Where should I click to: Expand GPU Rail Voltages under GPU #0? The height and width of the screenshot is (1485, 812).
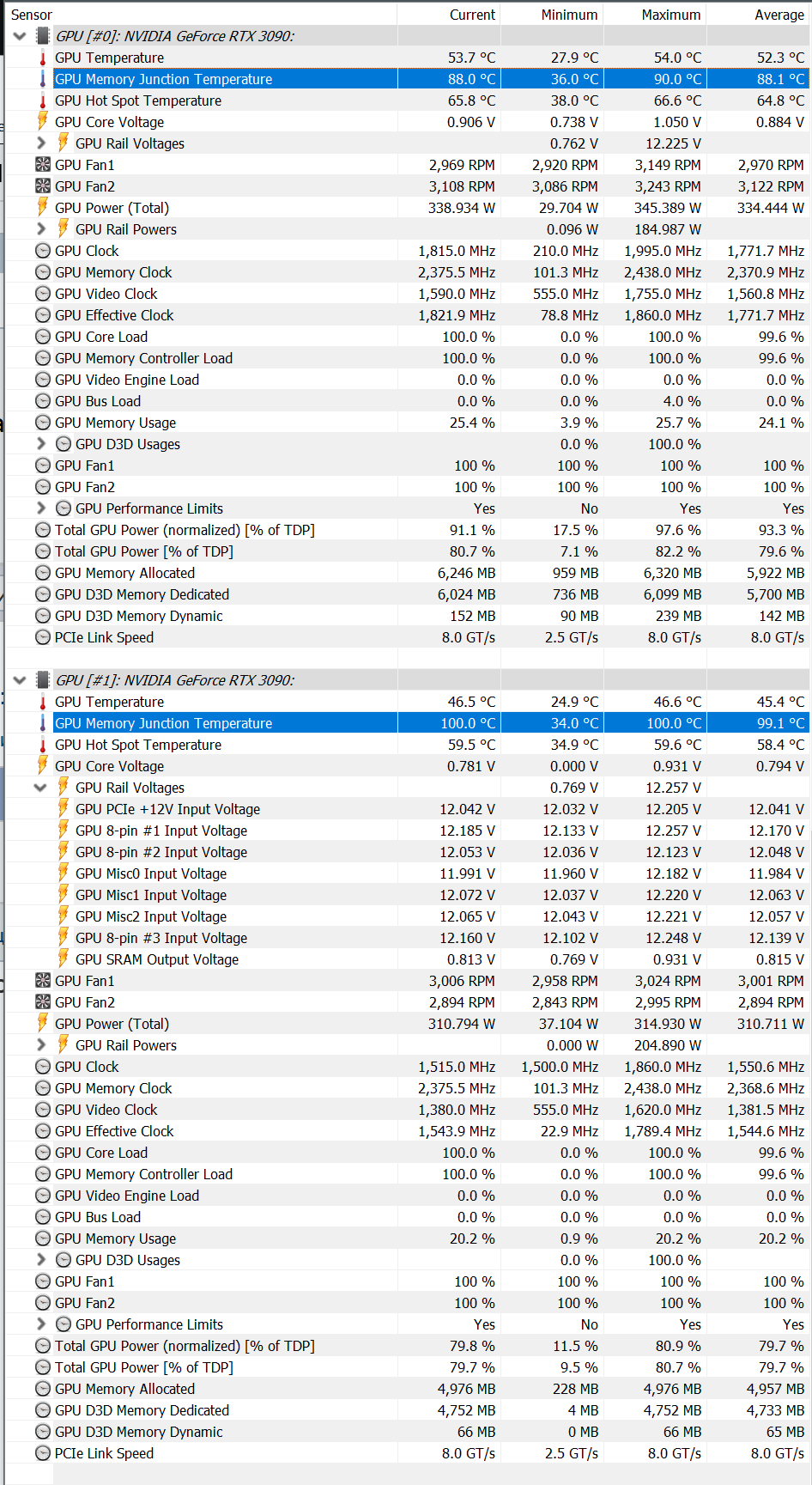(40, 143)
